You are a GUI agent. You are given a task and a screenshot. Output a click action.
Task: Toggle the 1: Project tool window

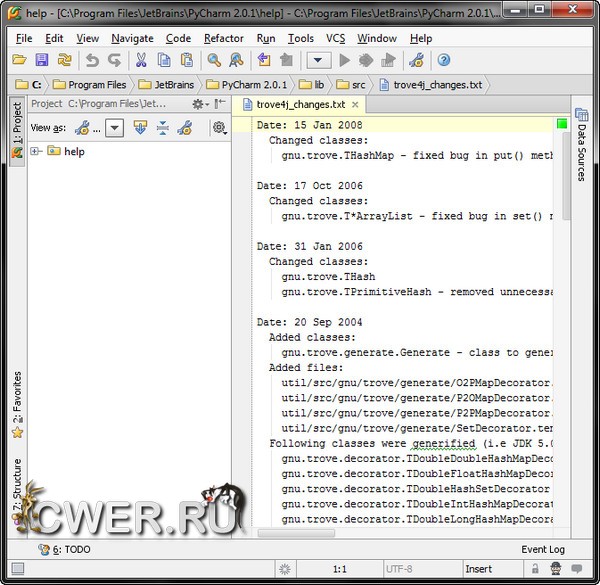coord(17,131)
